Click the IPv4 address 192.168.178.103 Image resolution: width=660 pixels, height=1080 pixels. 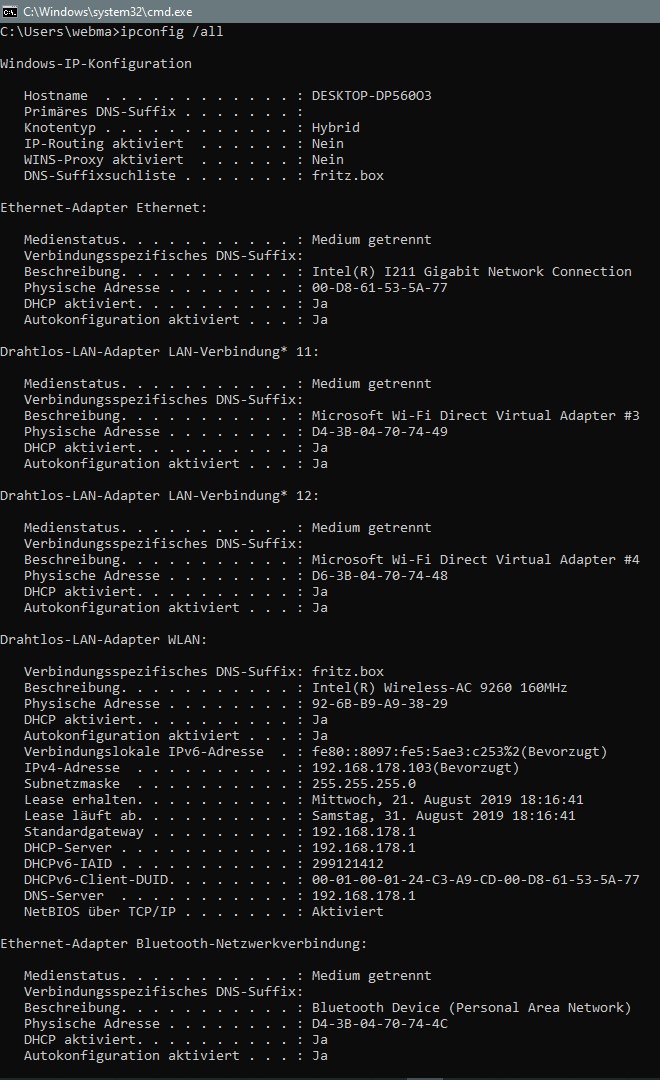[x=371, y=768]
